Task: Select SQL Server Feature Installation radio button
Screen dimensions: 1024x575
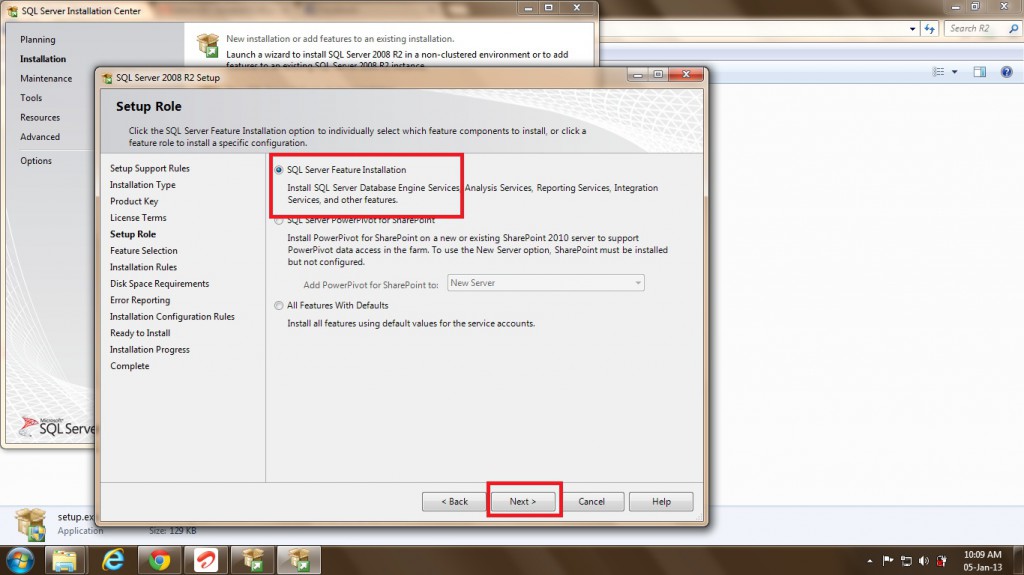Action: 279,170
